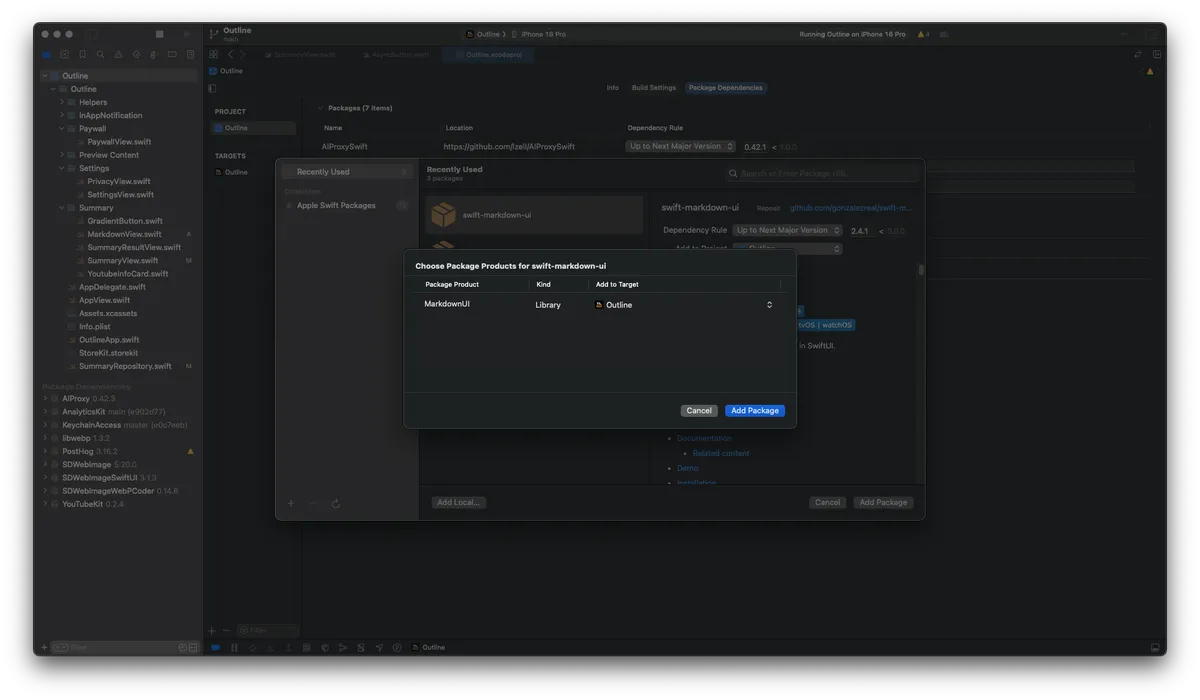Expand the Preview Content folder

[x=61, y=155]
